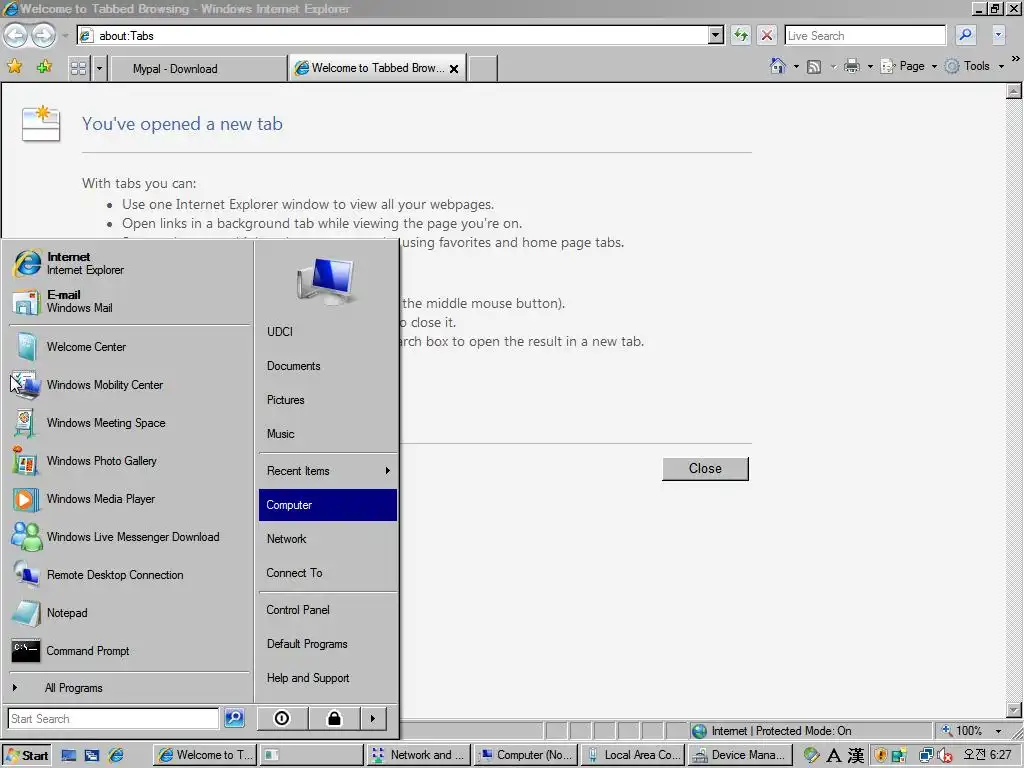
Task: Open Windows Live Messenger Download
Action: pos(129,537)
